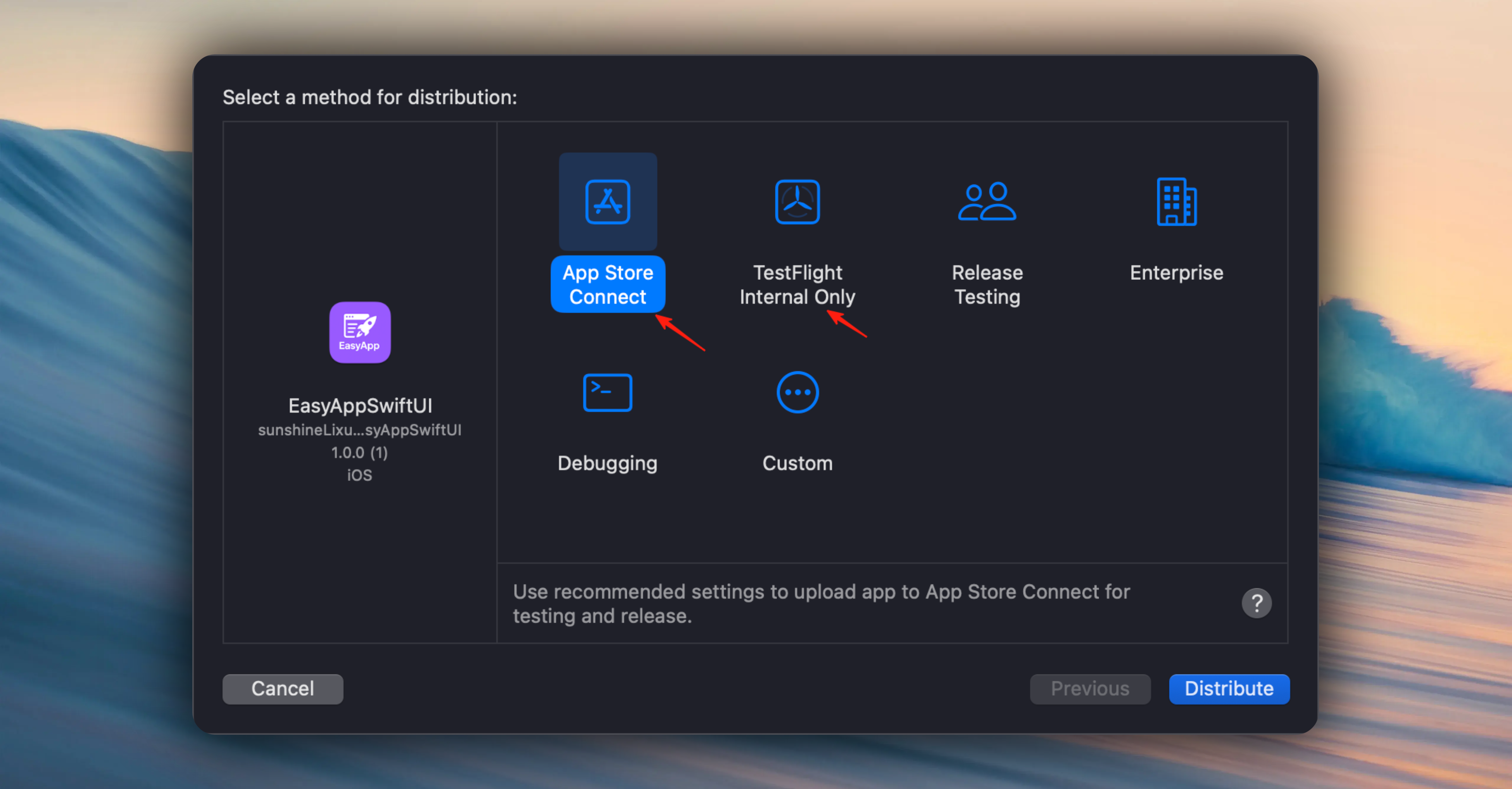The width and height of the screenshot is (1512, 789).
Task: Select the Release Testing people icon
Action: [x=987, y=201]
